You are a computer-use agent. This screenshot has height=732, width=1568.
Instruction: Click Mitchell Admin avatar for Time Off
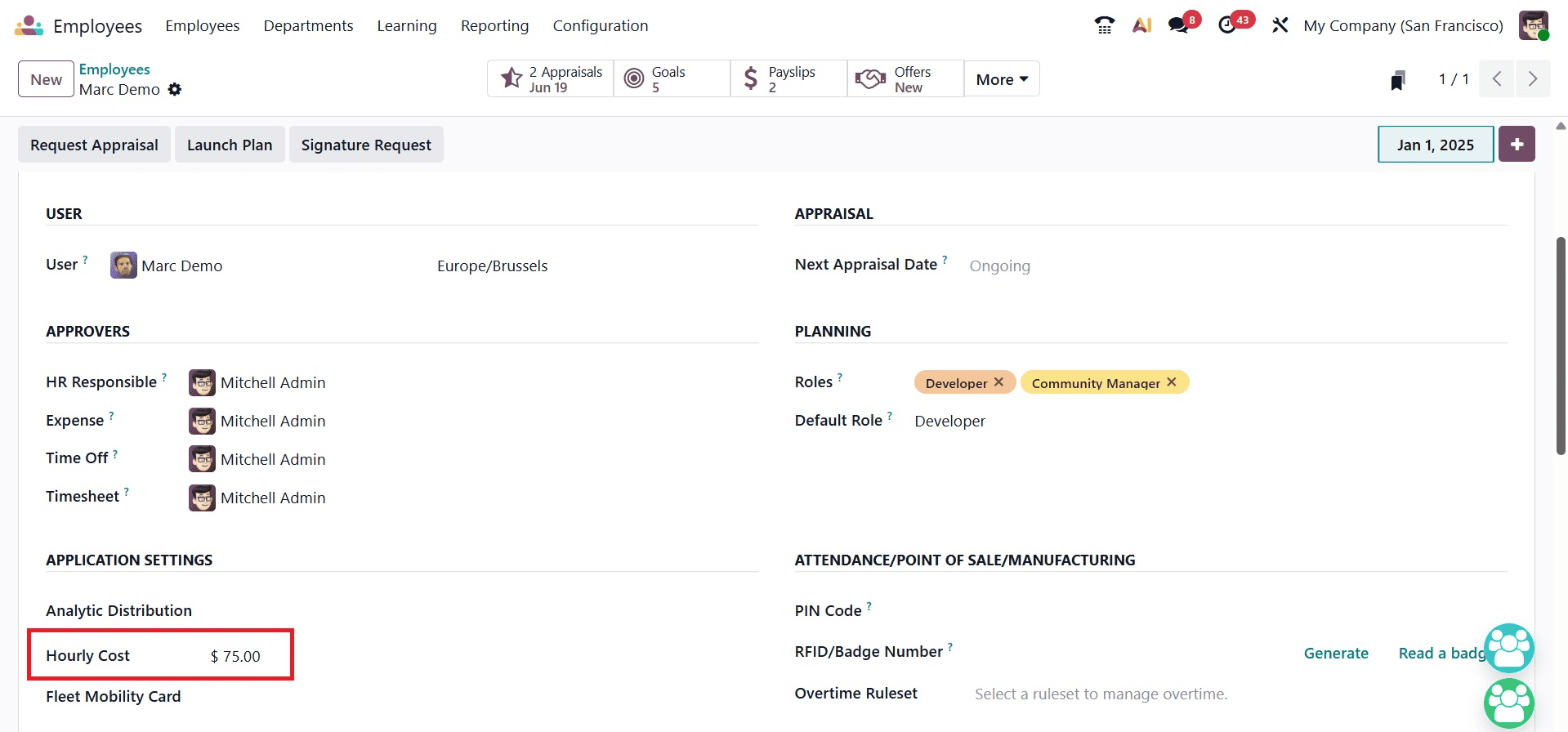coord(202,459)
